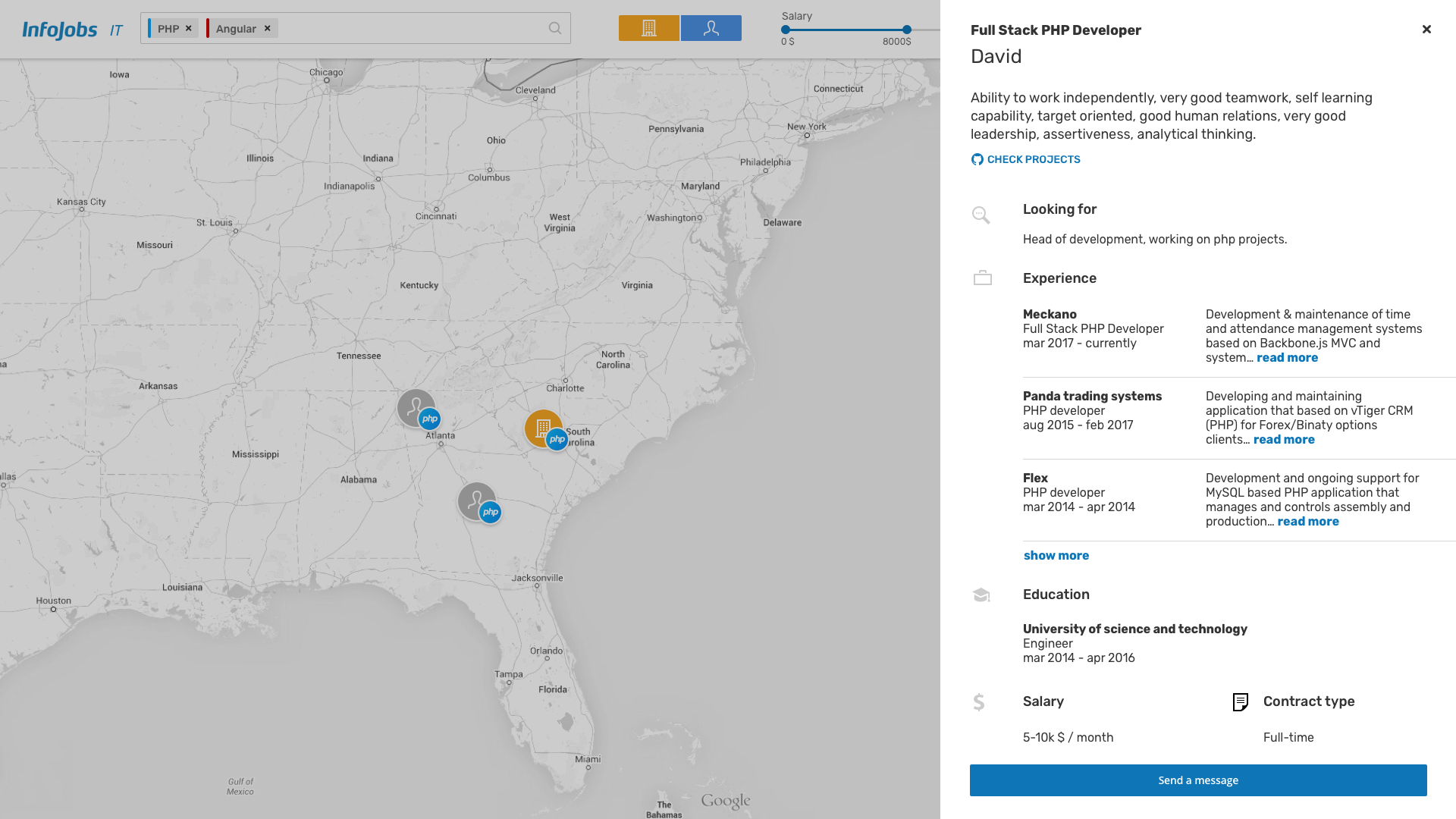
Task: Click the maximum salary slider handle
Action: click(x=906, y=30)
